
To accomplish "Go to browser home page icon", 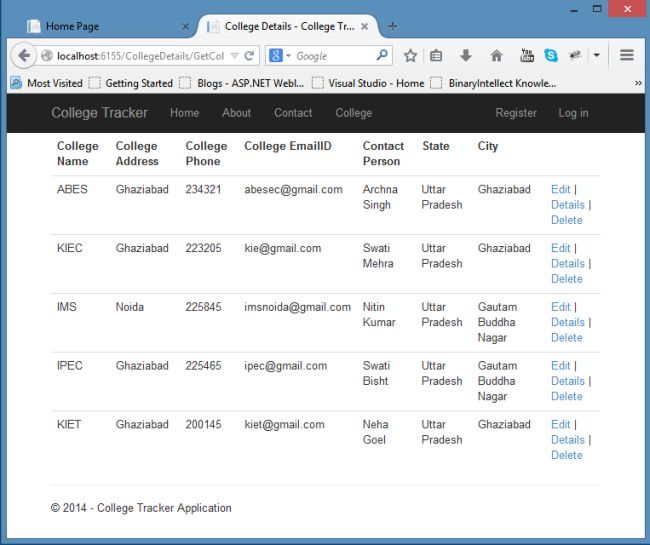I will 496,56.
